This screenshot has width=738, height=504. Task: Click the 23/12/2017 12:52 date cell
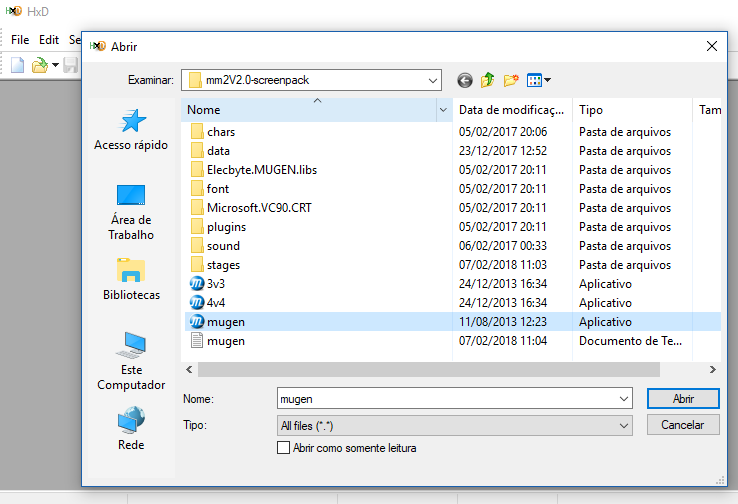503,151
